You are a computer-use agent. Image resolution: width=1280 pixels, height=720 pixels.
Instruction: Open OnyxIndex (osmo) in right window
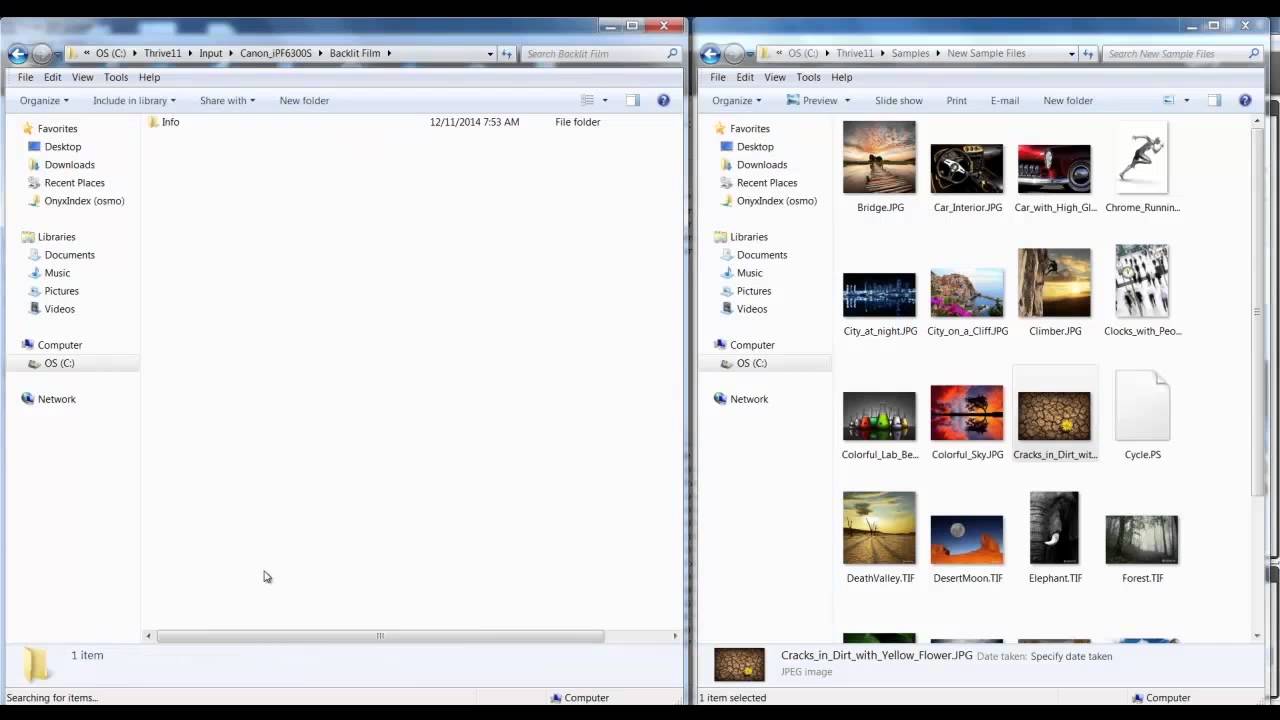(776, 201)
